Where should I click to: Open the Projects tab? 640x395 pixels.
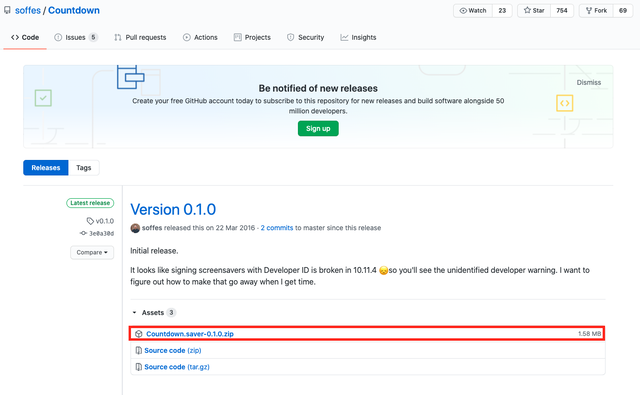pos(252,38)
